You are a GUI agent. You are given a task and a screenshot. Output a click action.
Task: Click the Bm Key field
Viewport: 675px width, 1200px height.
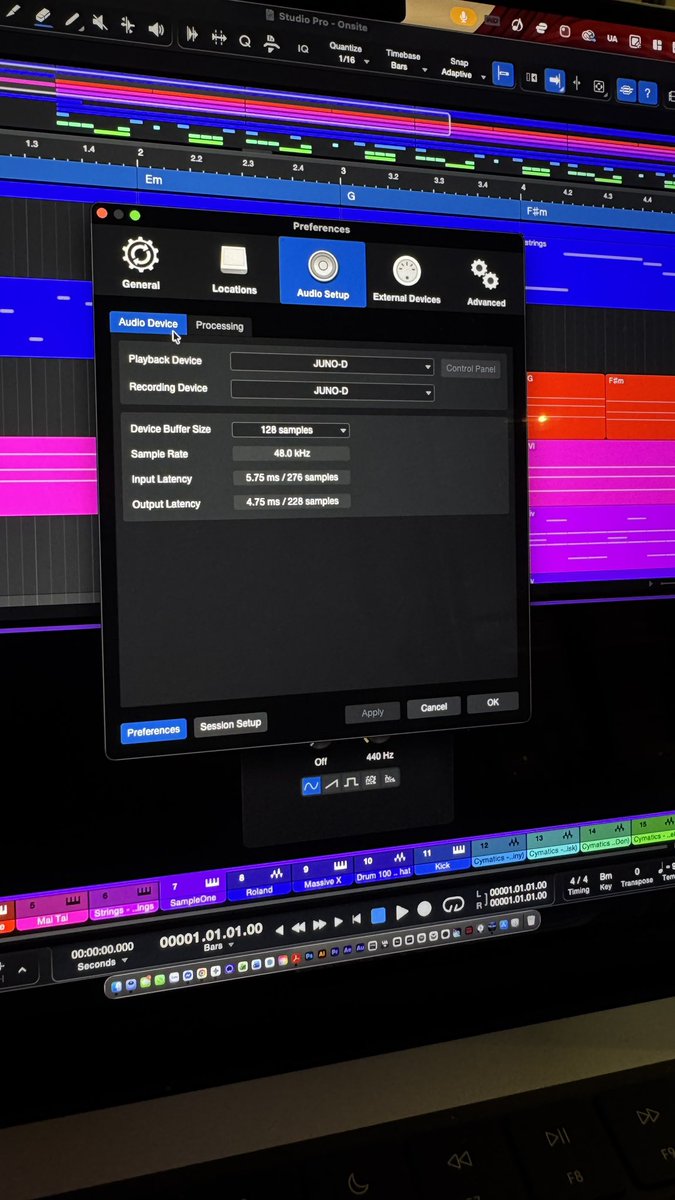pyautogui.click(x=606, y=881)
